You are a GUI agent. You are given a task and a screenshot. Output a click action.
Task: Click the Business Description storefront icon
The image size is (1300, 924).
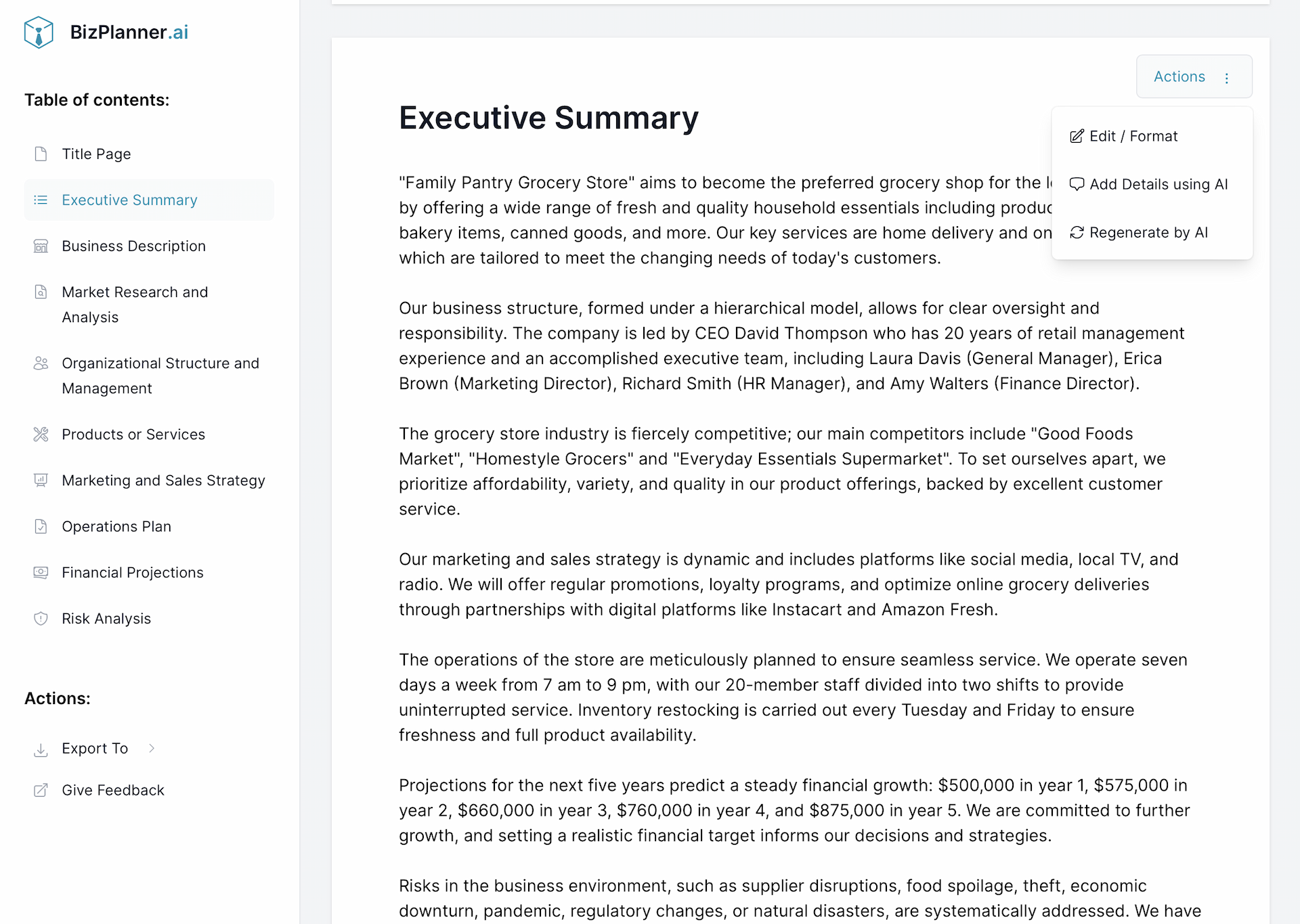[x=41, y=246]
